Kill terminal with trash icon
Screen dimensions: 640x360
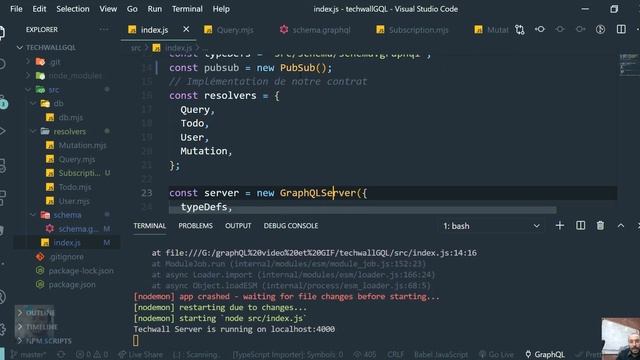tap(600, 226)
